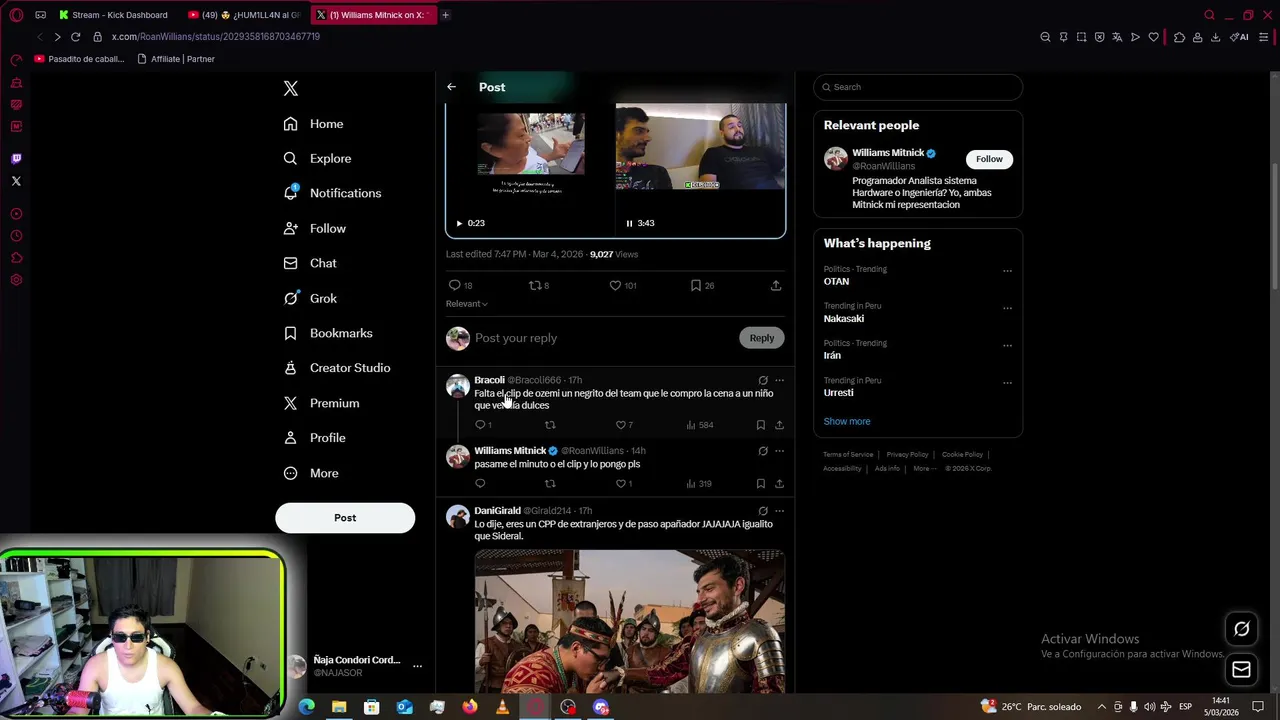
Task: Open the footer More dropdown
Action: [924, 469]
